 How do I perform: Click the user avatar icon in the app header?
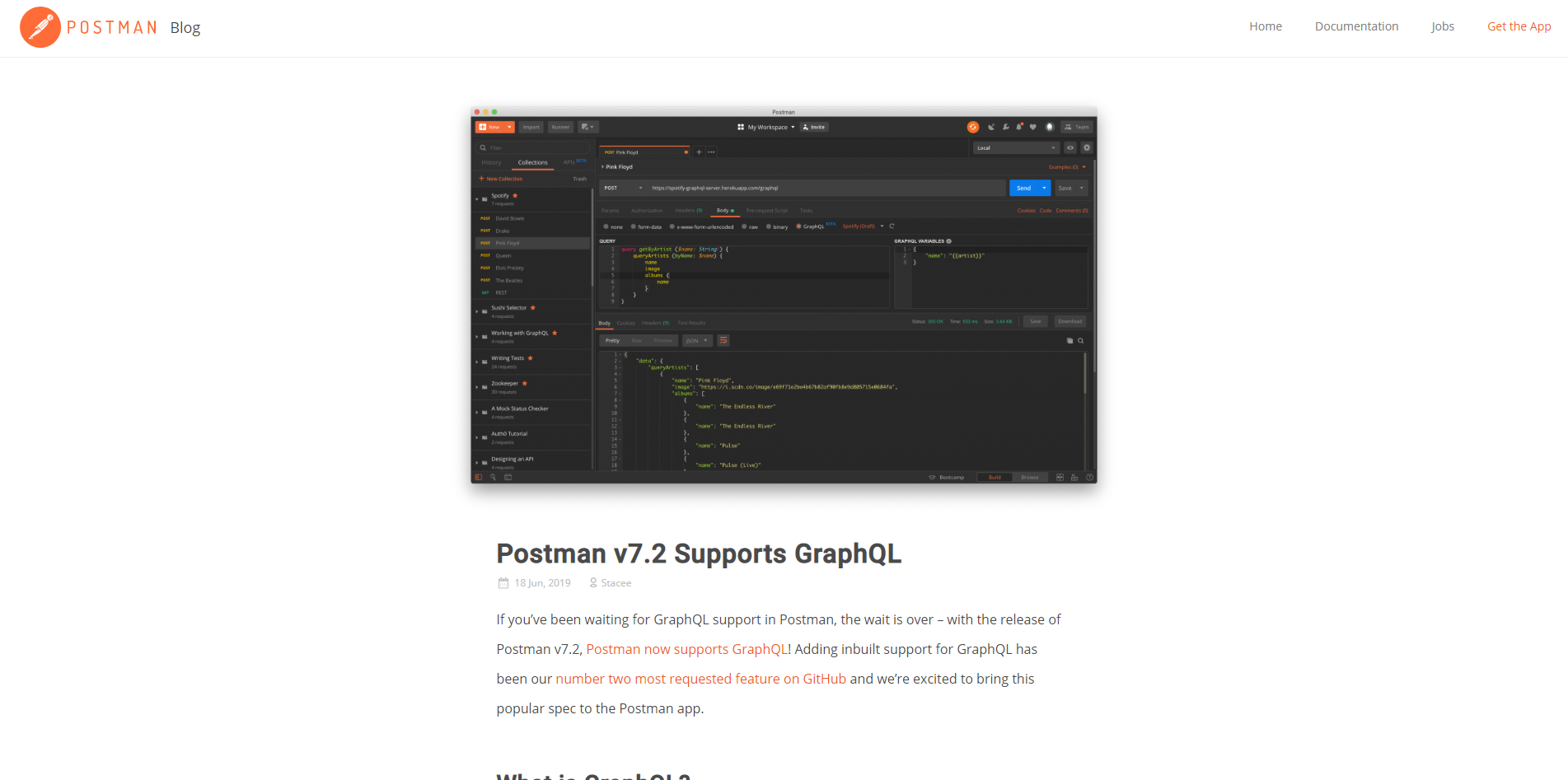1049,127
